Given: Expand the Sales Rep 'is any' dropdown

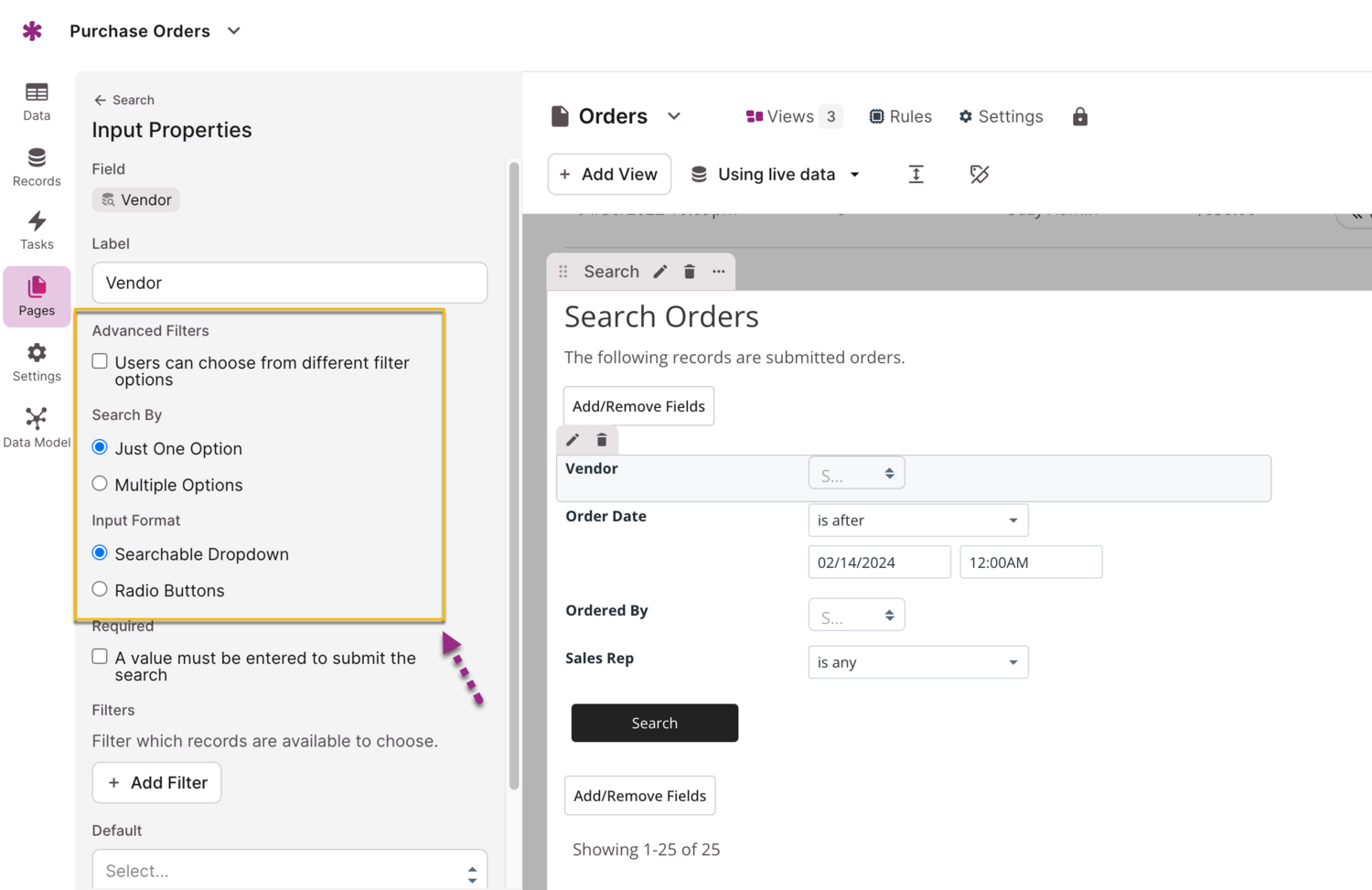Looking at the screenshot, I should [x=917, y=662].
